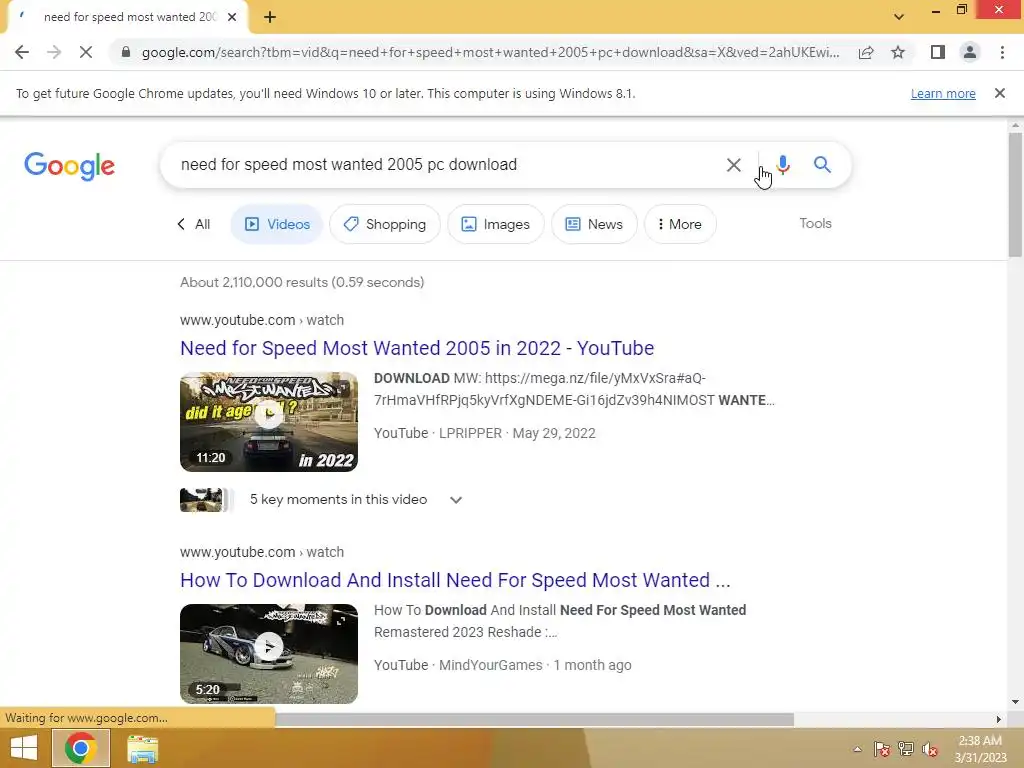Image resolution: width=1024 pixels, height=768 pixels.
Task: Open Need for Speed Most Wanted 2005 in 2022 link
Action: click(417, 348)
